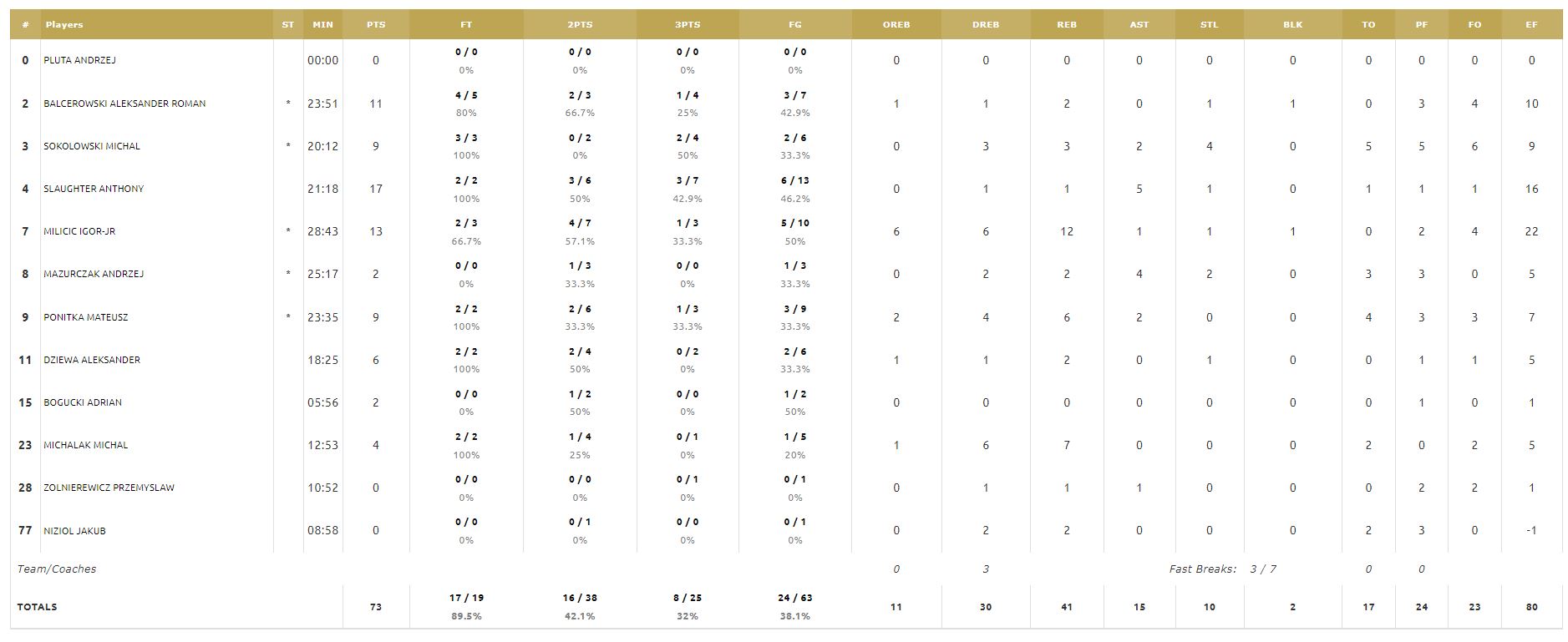Select the DREB column header

pyautogui.click(x=986, y=25)
